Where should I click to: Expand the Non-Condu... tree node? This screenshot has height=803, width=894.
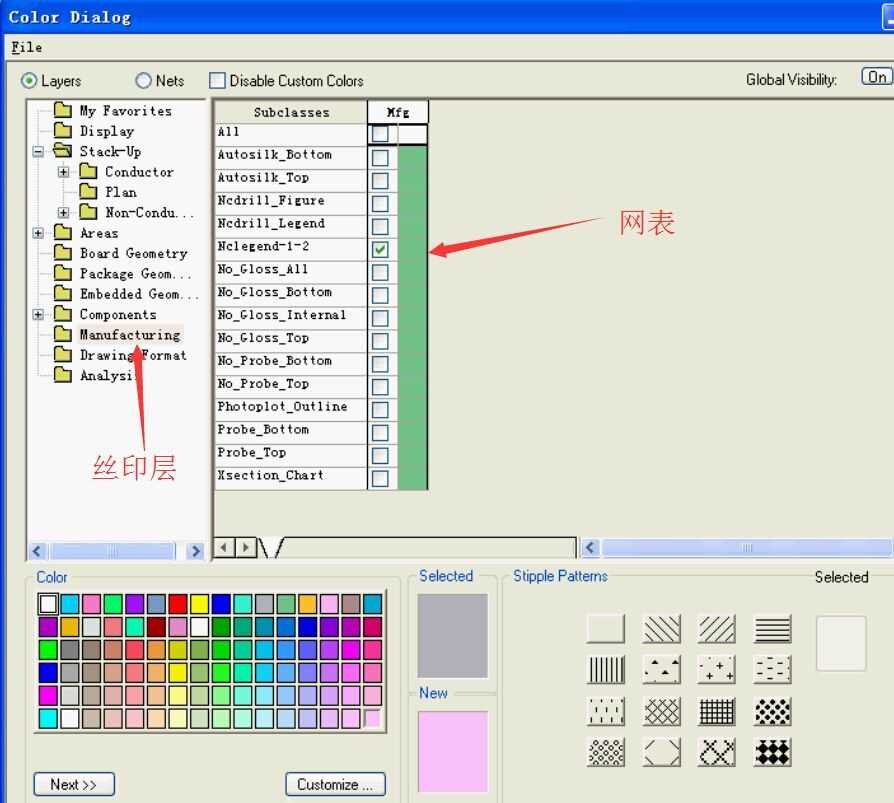64,213
